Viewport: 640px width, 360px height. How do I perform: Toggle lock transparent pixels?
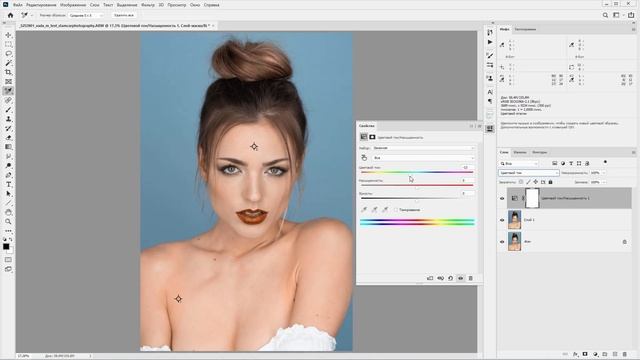coord(521,182)
